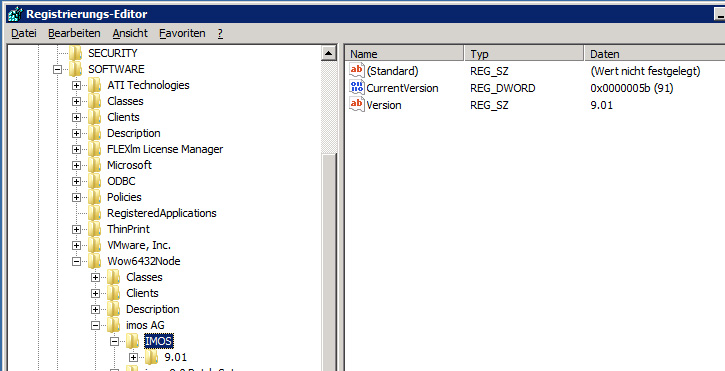Click the VMware, Inc. folder icon
The height and width of the screenshot is (371, 725).
click(x=94, y=245)
